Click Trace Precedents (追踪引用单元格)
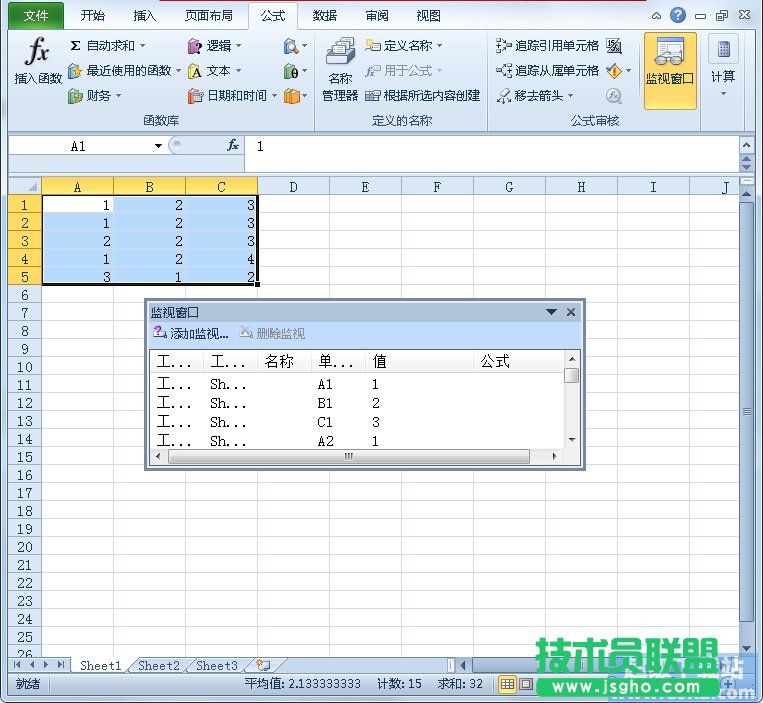The image size is (763, 703). click(x=548, y=46)
